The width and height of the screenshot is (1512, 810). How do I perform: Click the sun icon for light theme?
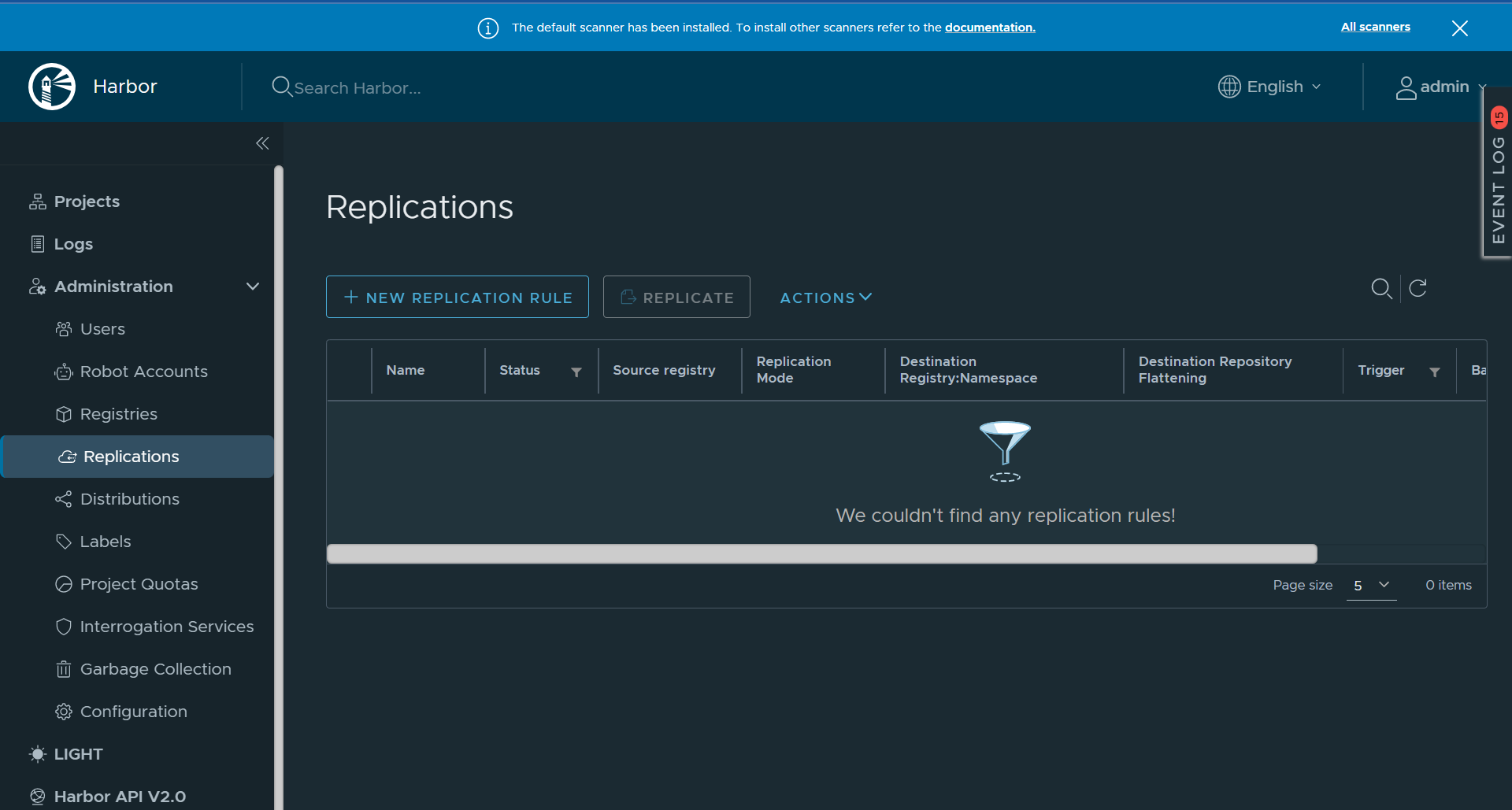pyautogui.click(x=37, y=754)
